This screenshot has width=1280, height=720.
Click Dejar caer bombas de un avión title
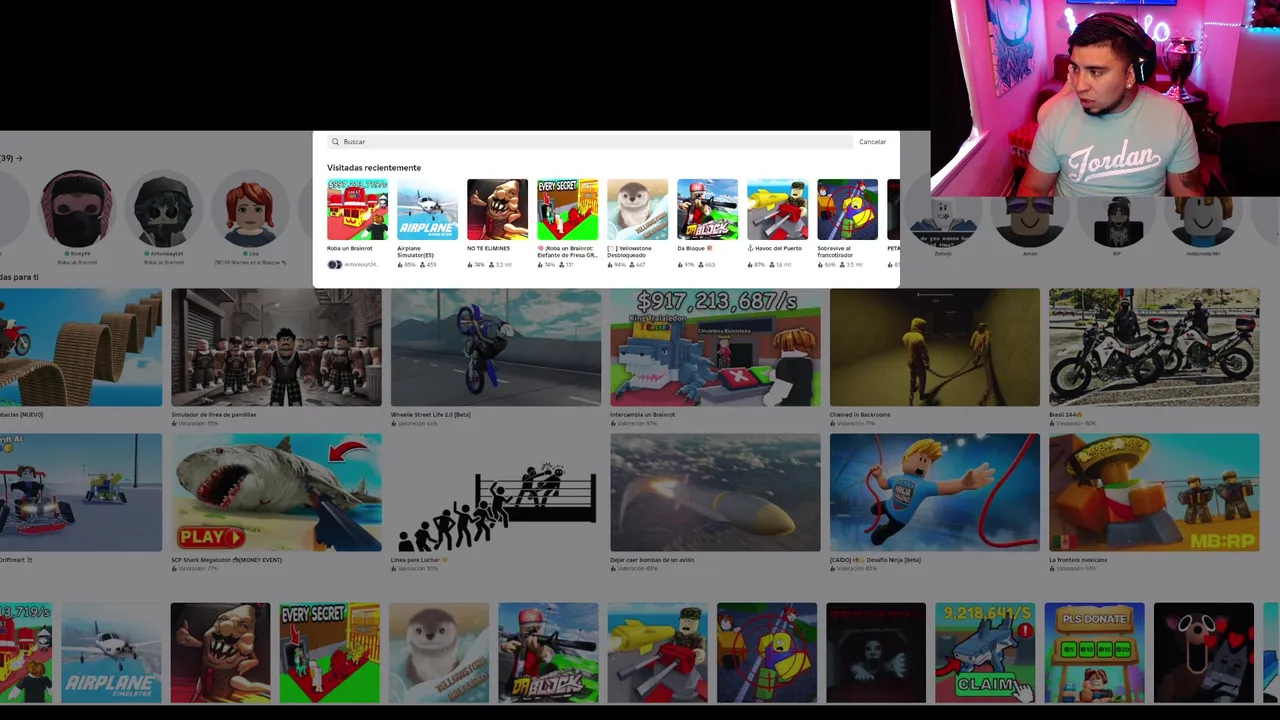(x=652, y=560)
